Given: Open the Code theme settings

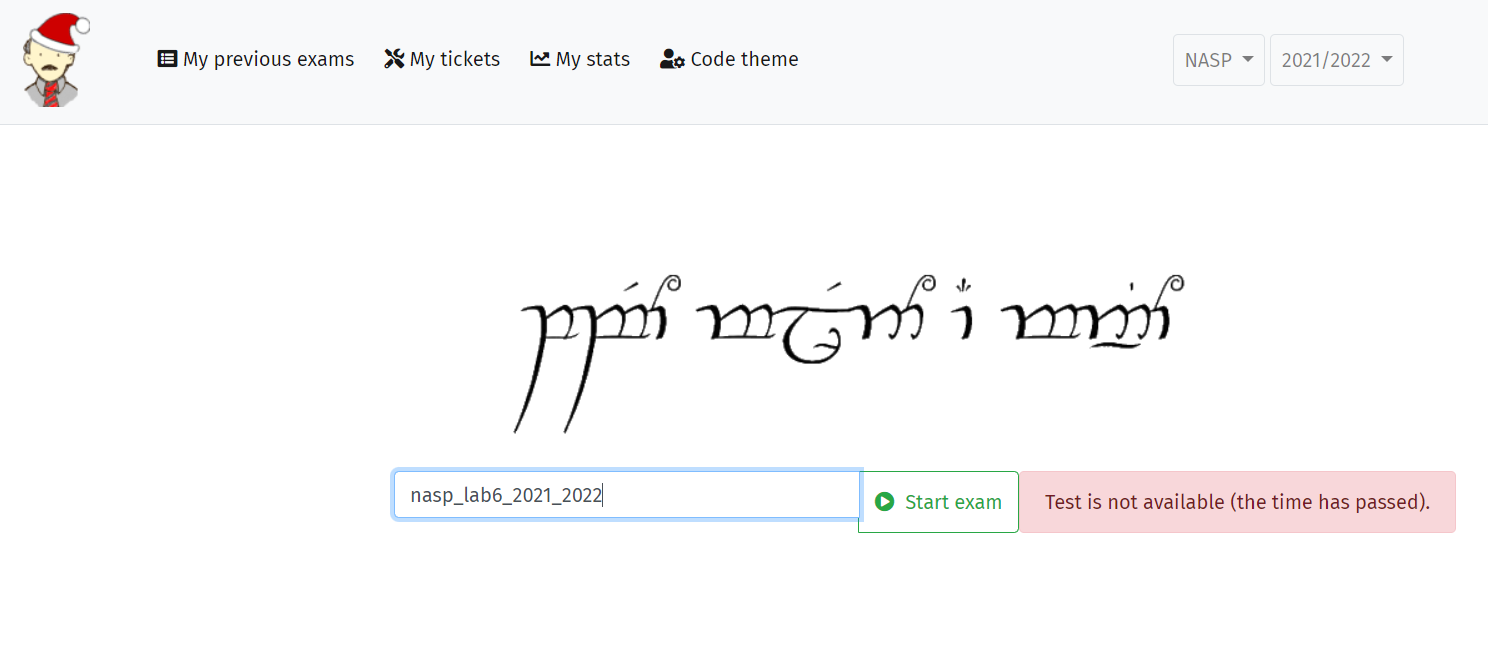Looking at the screenshot, I should [x=729, y=59].
